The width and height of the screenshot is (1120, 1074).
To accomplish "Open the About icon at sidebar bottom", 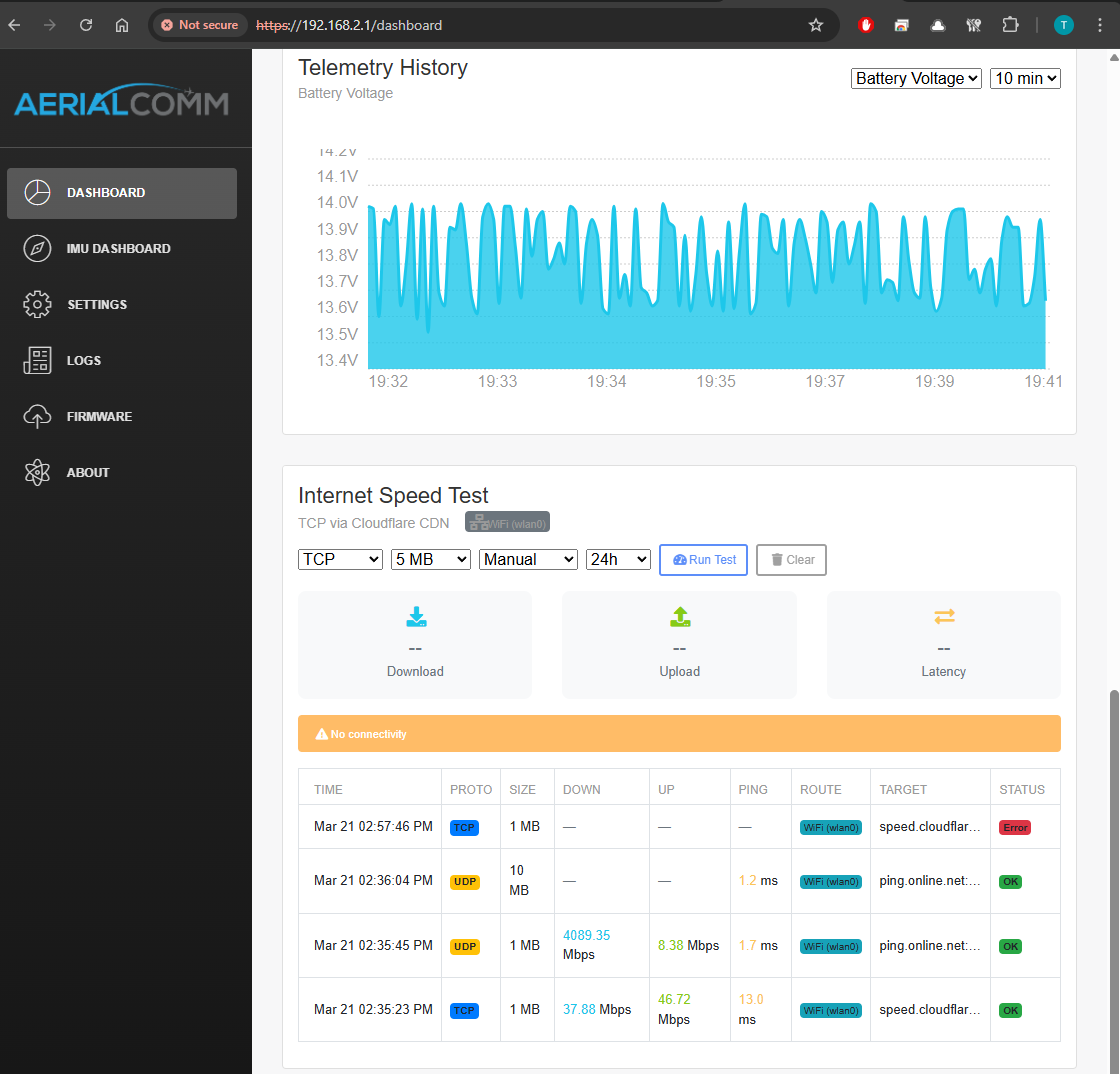I will click(38, 472).
